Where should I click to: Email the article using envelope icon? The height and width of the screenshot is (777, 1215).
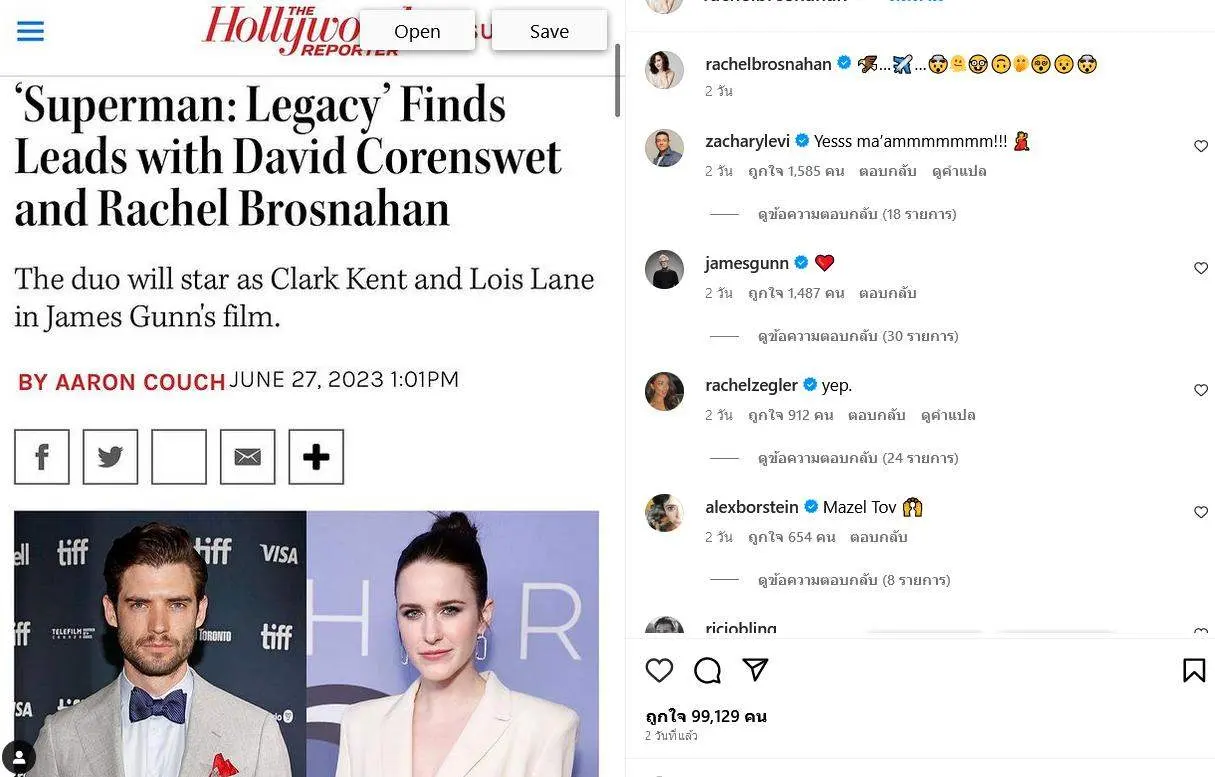coord(247,457)
